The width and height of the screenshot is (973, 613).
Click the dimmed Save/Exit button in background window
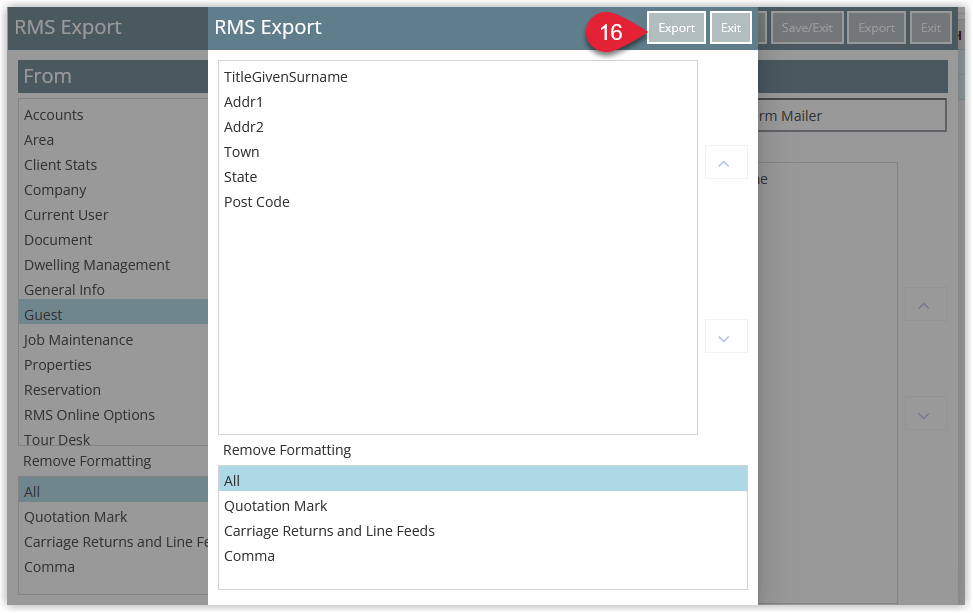tap(807, 28)
